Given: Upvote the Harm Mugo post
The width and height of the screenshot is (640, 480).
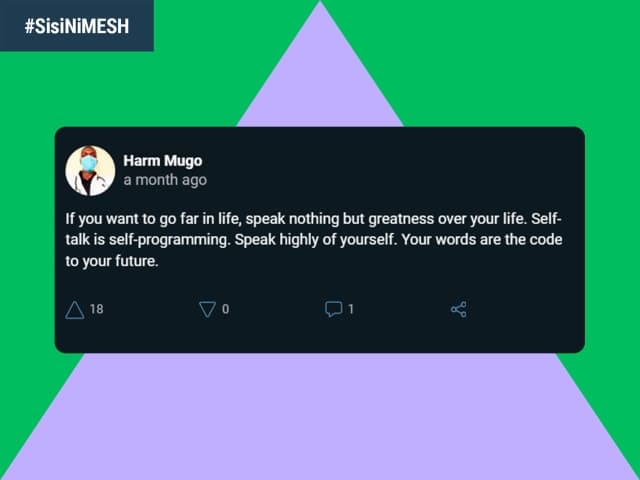Looking at the screenshot, I should click(74, 310).
